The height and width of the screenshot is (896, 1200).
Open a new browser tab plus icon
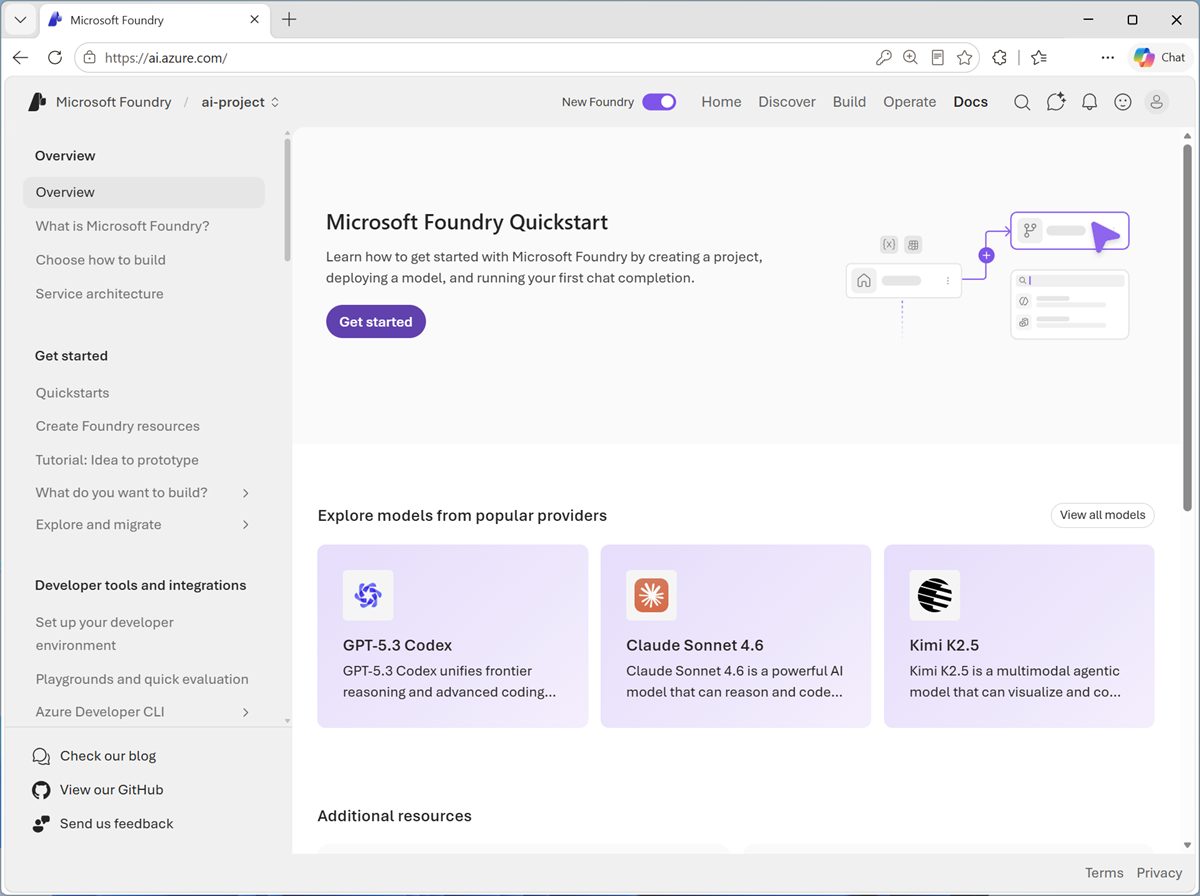[x=289, y=19]
